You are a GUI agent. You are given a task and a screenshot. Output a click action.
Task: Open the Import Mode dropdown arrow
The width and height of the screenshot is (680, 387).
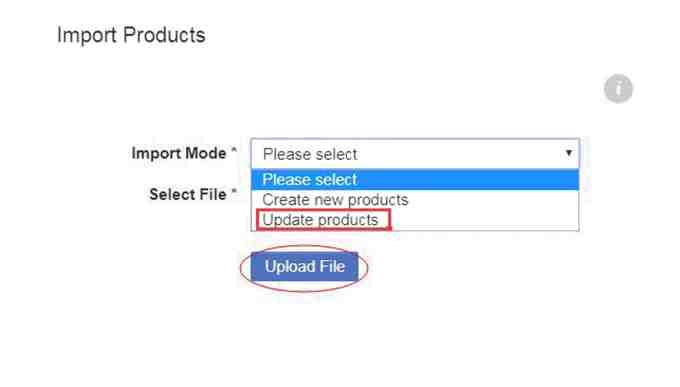[x=569, y=153]
